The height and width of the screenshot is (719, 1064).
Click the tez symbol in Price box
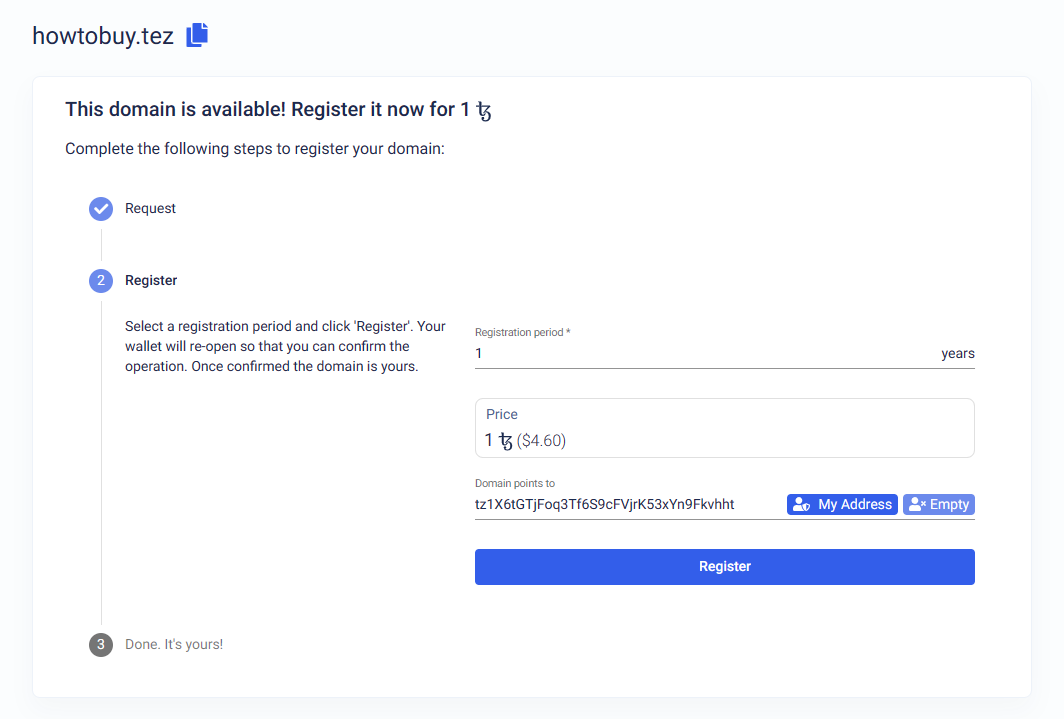pos(506,441)
